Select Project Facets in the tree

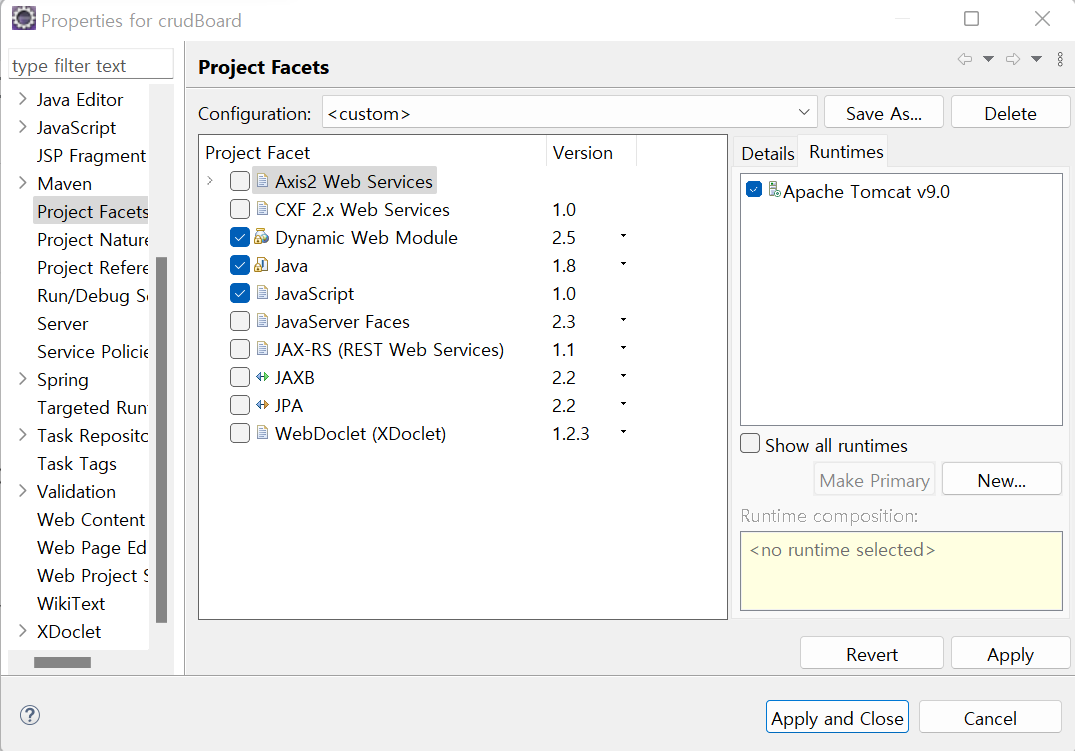pyautogui.click(x=93, y=211)
